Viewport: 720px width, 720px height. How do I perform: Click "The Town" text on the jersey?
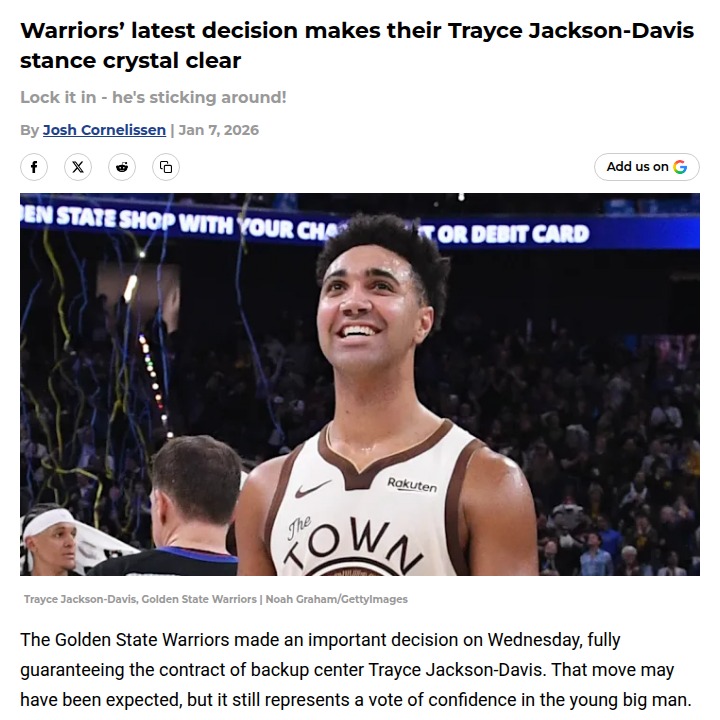[351, 543]
